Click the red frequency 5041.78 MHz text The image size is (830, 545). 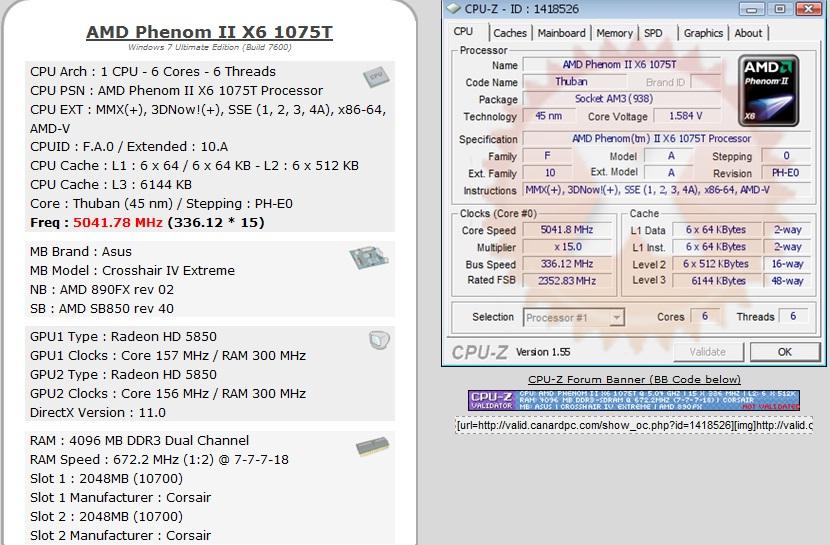click(x=118, y=222)
